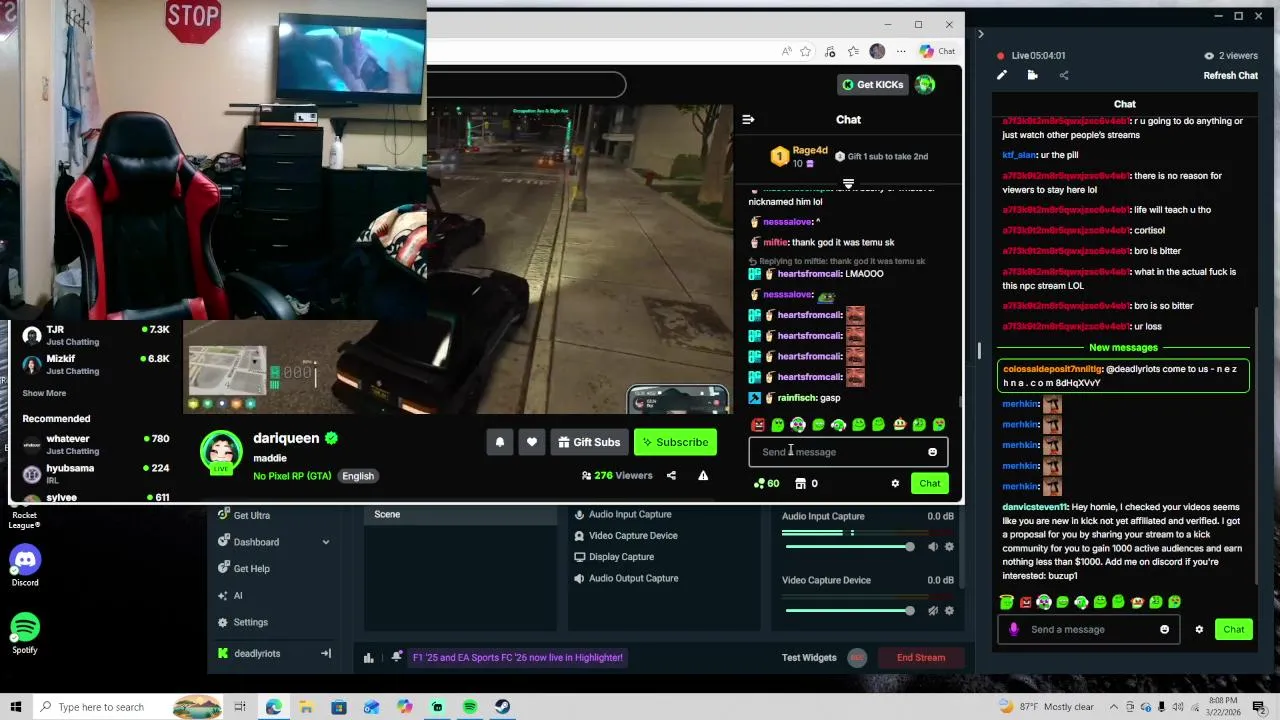Open Video Capture Device mixer settings gear
1280x720 pixels.
[x=949, y=611]
